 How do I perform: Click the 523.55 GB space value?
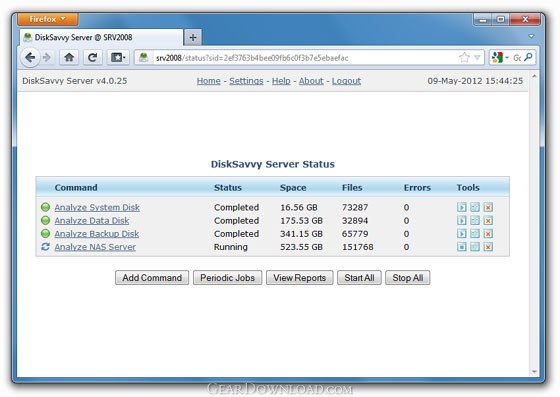click(x=301, y=247)
